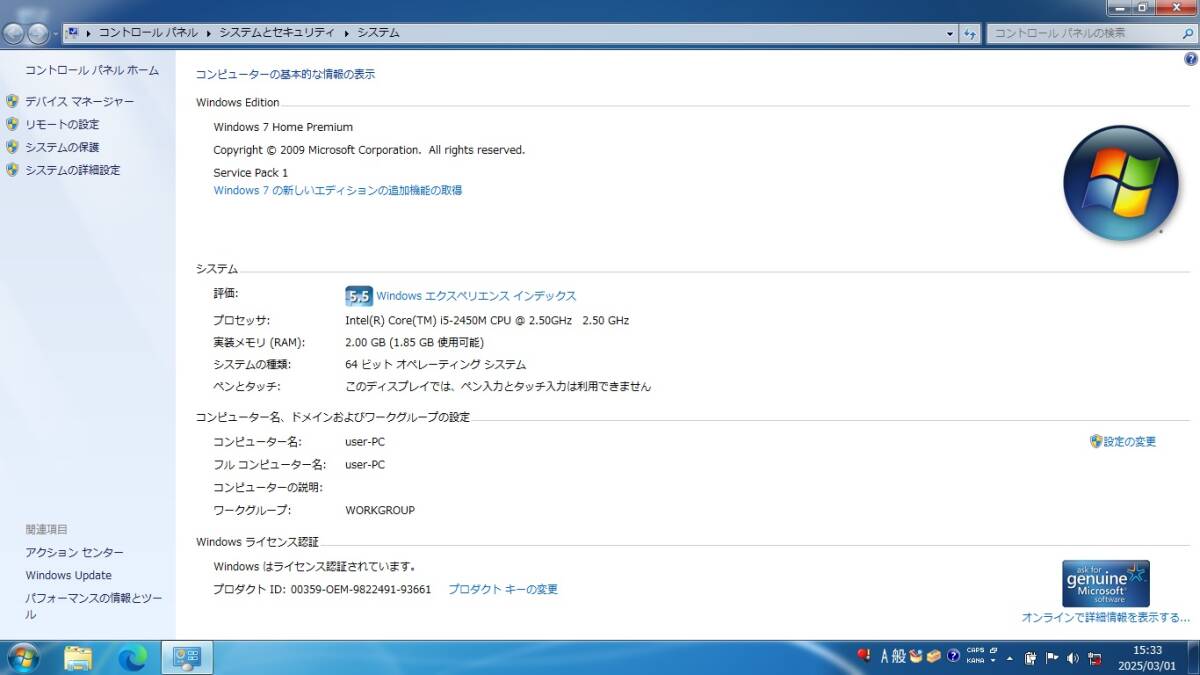Open Windows Update link

coord(69,575)
